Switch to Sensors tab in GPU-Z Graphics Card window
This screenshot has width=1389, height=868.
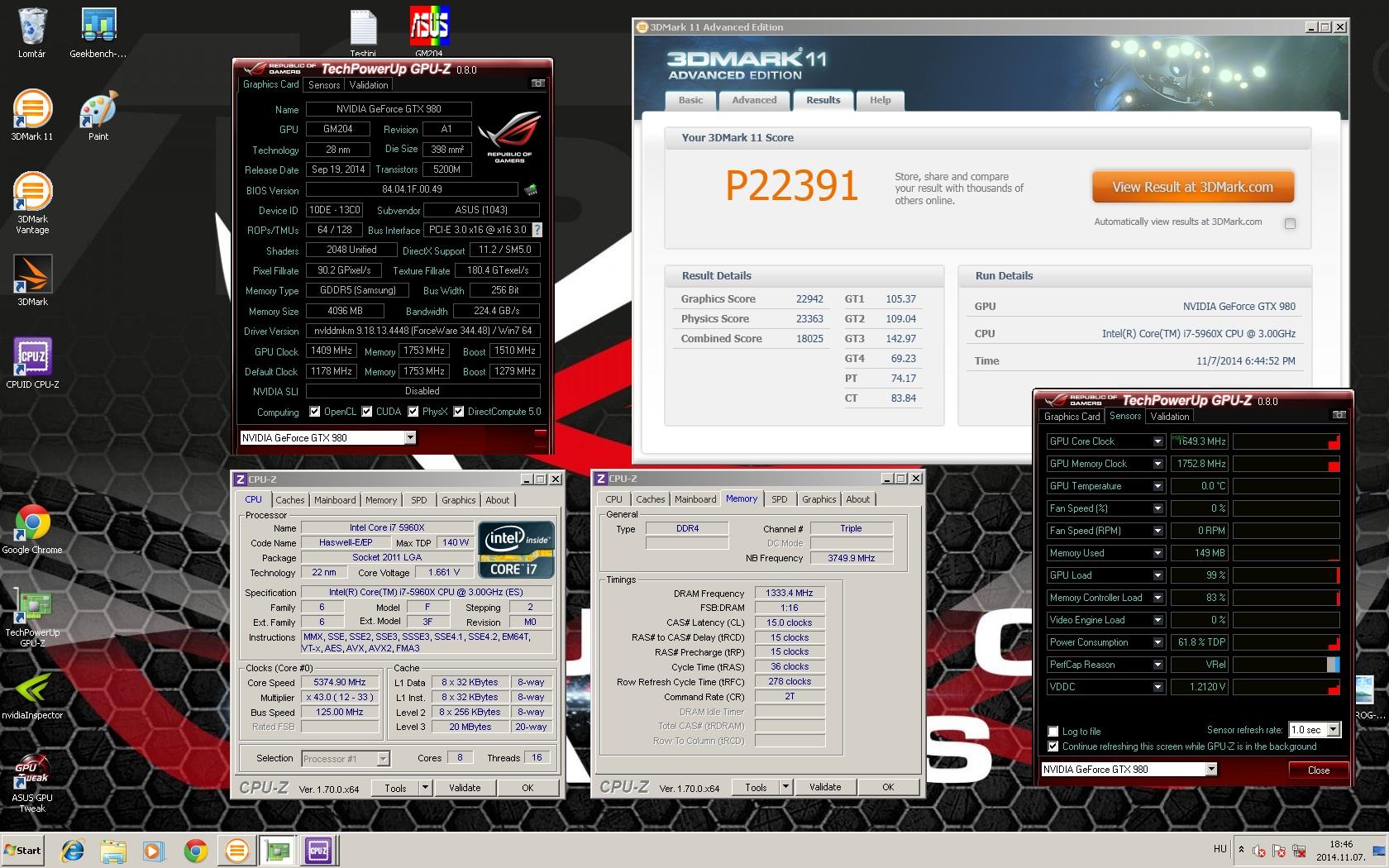coord(324,85)
